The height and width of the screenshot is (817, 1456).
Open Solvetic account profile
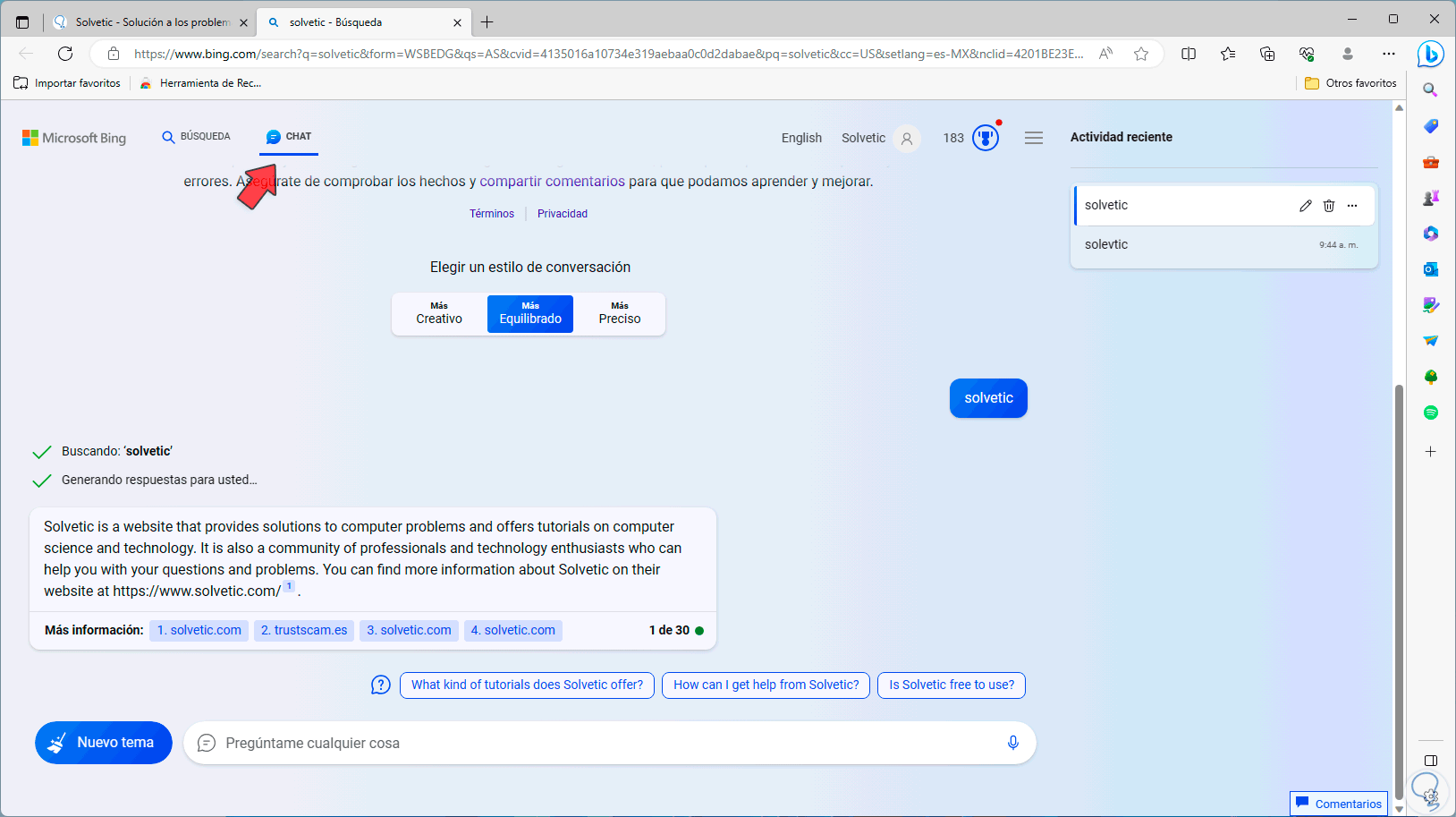(x=880, y=138)
